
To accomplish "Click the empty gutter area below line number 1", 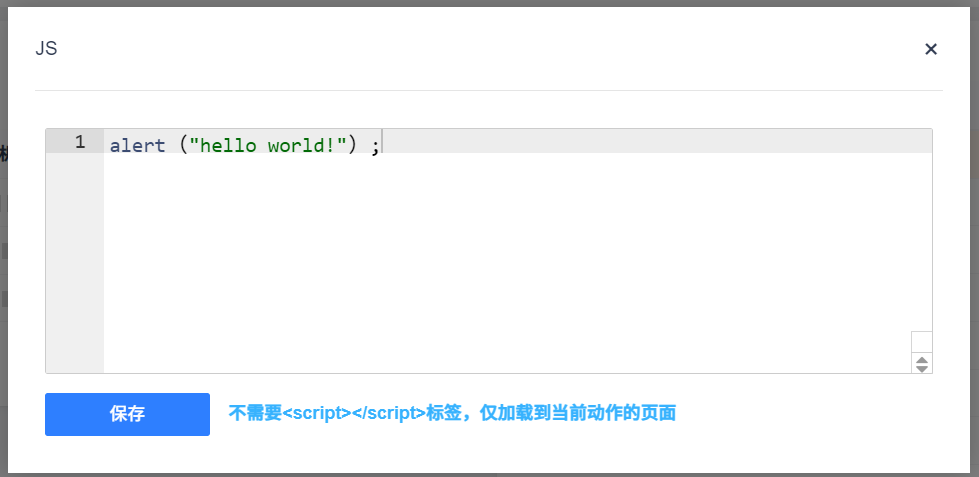I will coord(75,260).
